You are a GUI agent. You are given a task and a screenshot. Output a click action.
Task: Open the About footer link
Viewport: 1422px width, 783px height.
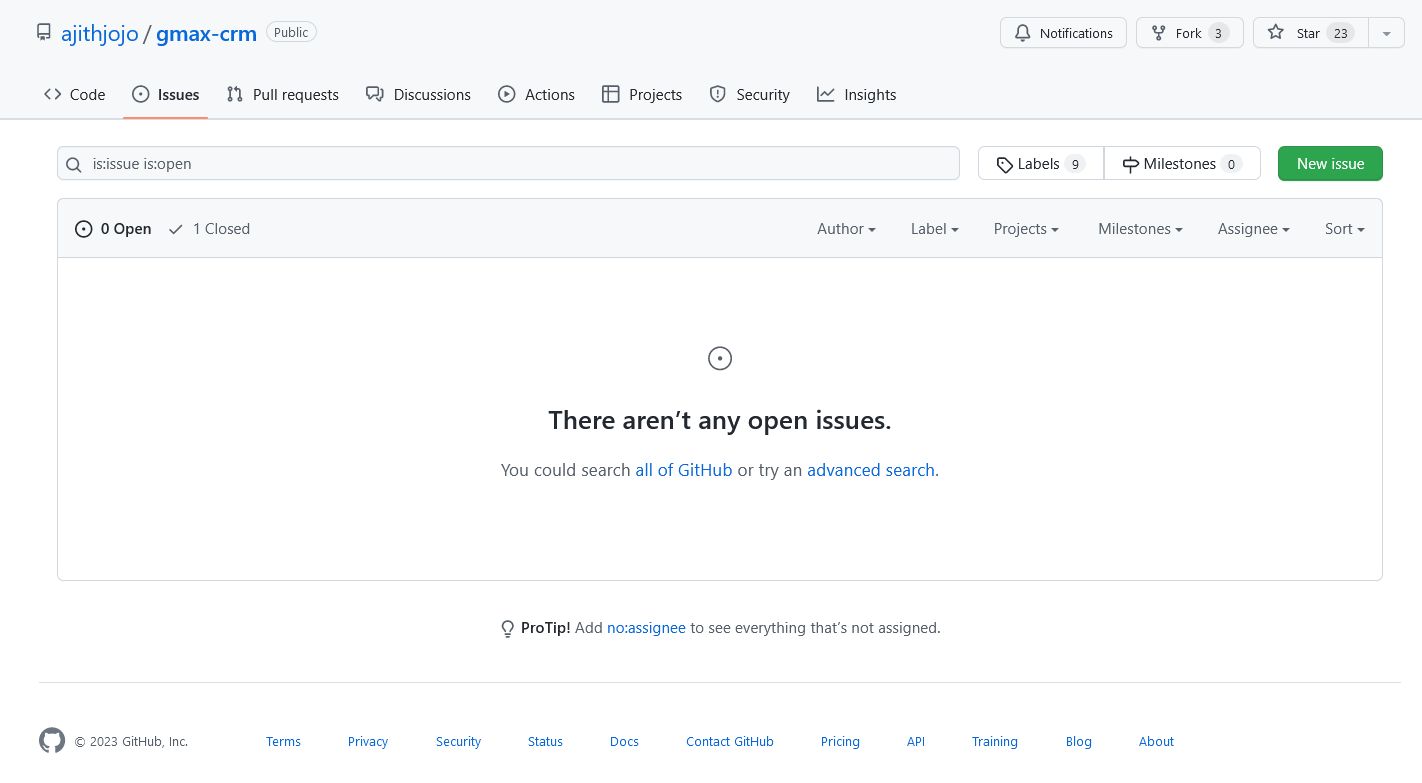click(1156, 742)
